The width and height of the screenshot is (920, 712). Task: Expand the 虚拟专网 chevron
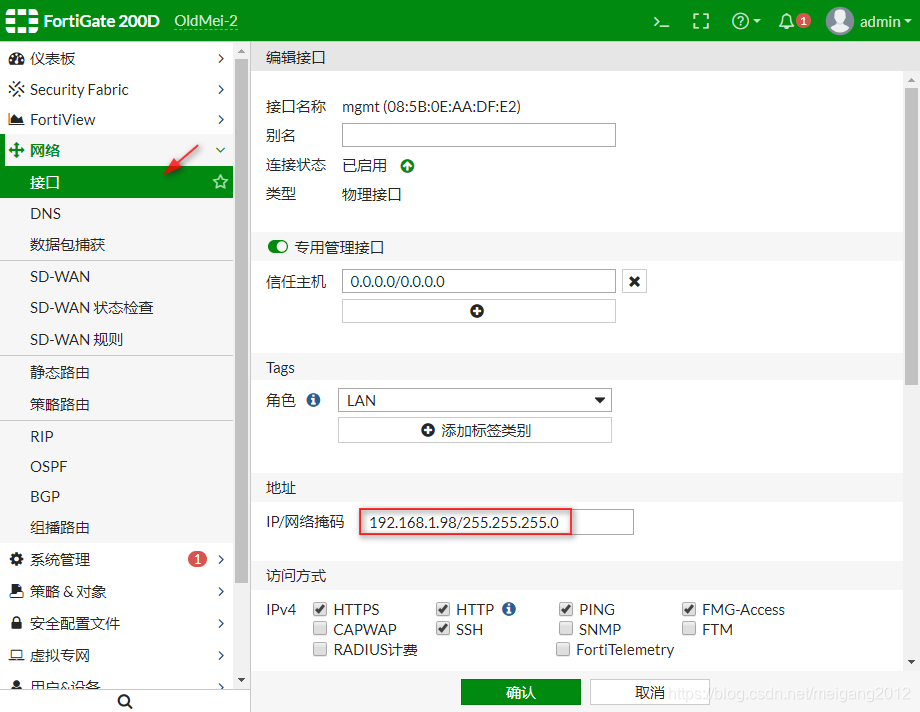point(221,655)
